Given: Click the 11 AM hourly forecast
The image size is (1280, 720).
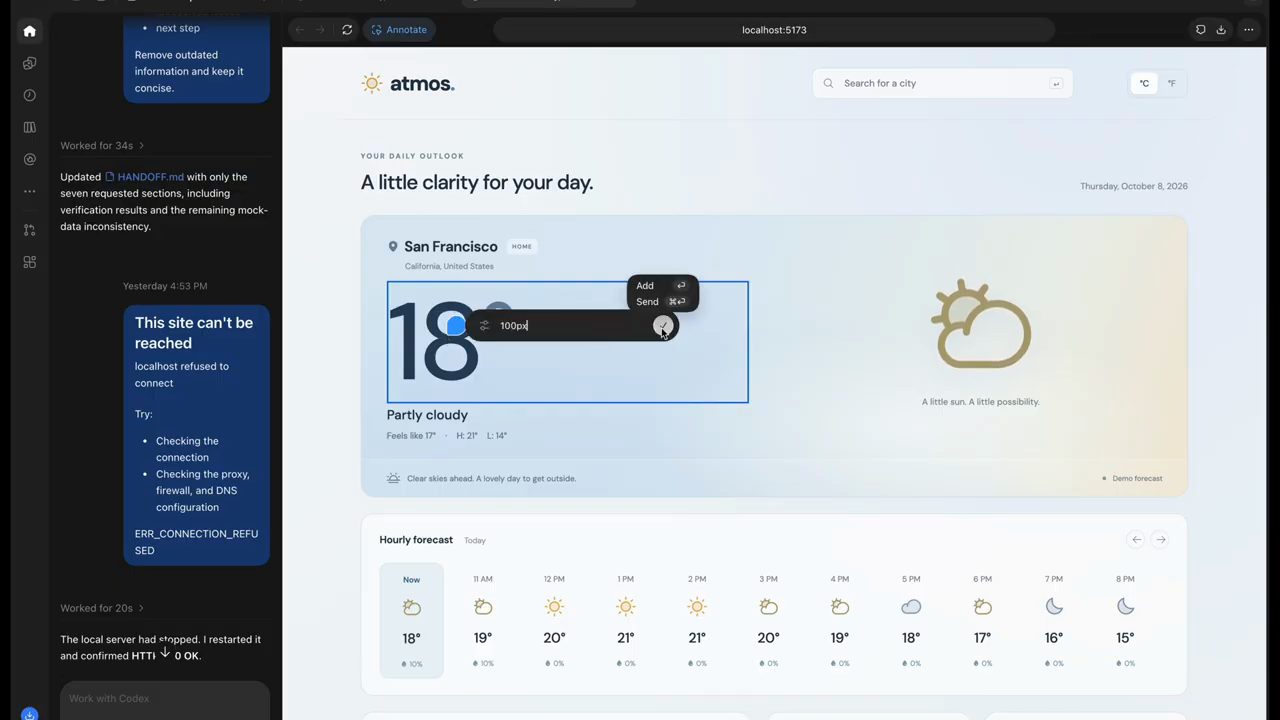Looking at the screenshot, I should pyautogui.click(x=483, y=621).
